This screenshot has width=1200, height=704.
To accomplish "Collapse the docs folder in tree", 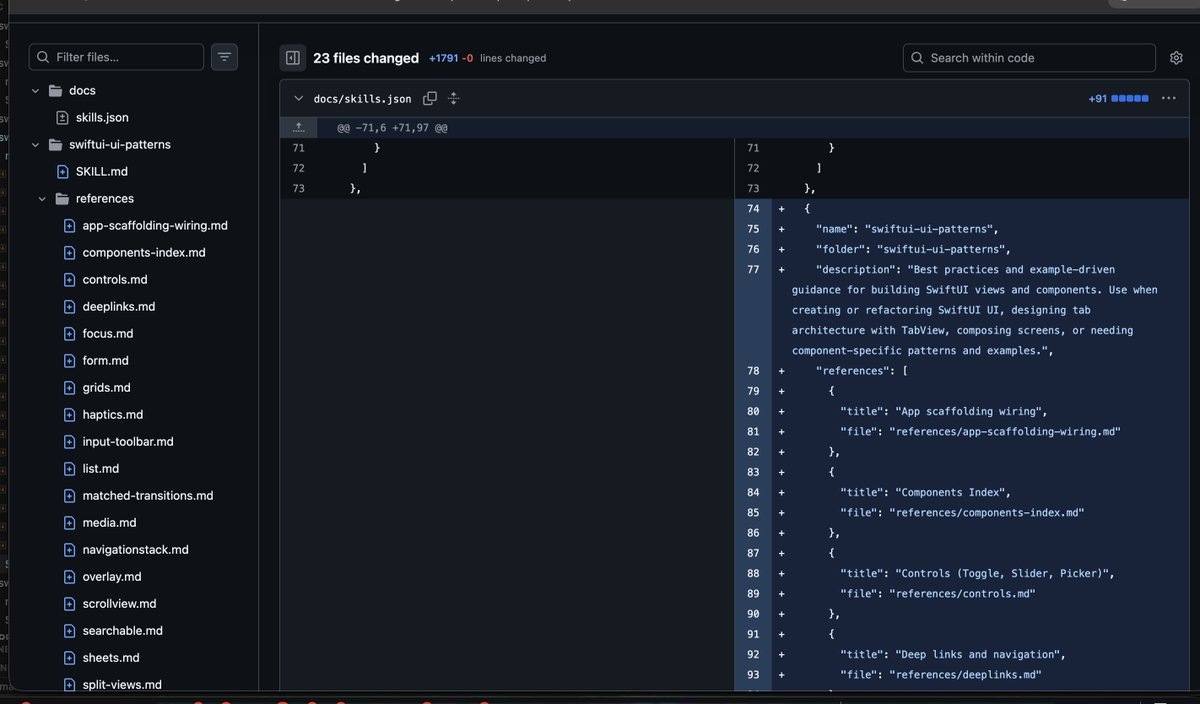I will coord(35,90).
